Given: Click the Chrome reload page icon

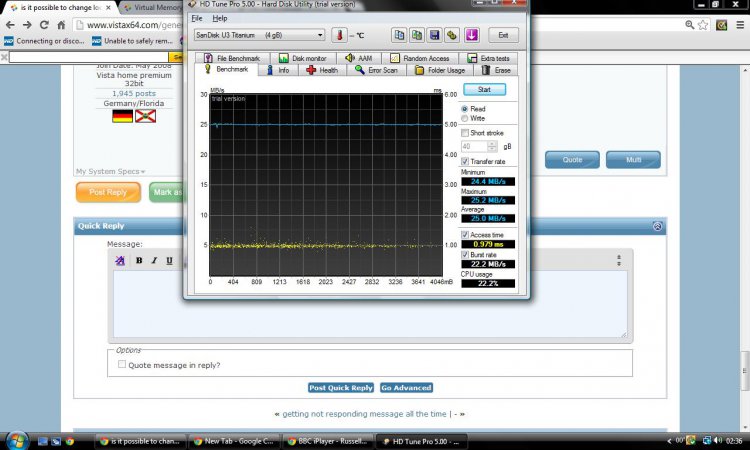Looking at the screenshot, I should [44, 25].
